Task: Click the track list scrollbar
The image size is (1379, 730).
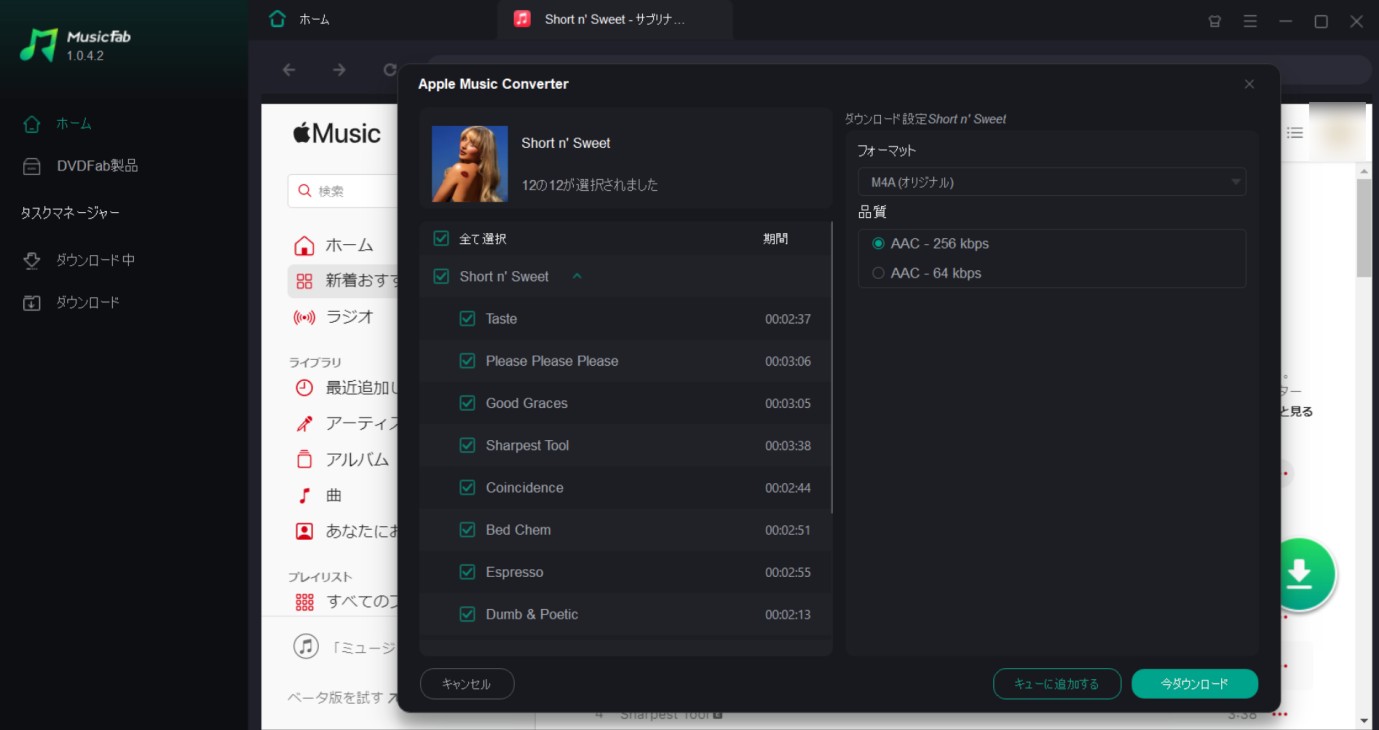Action: point(832,367)
